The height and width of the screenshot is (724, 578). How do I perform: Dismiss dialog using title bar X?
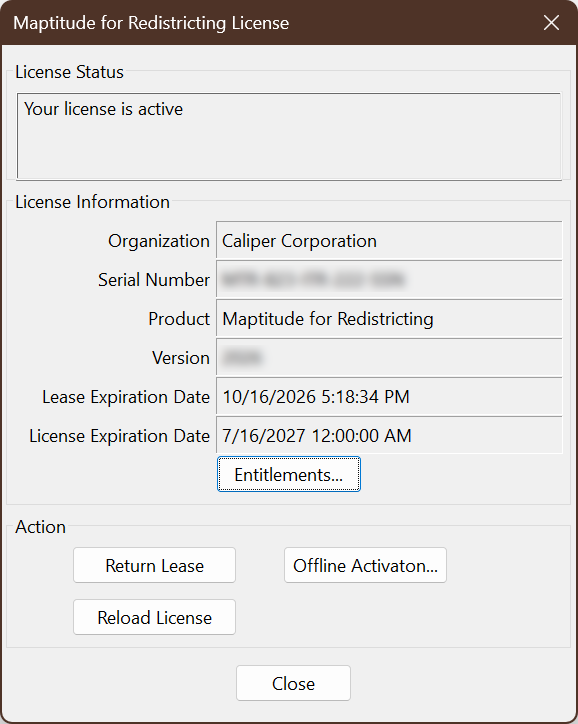tap(551, 23)
